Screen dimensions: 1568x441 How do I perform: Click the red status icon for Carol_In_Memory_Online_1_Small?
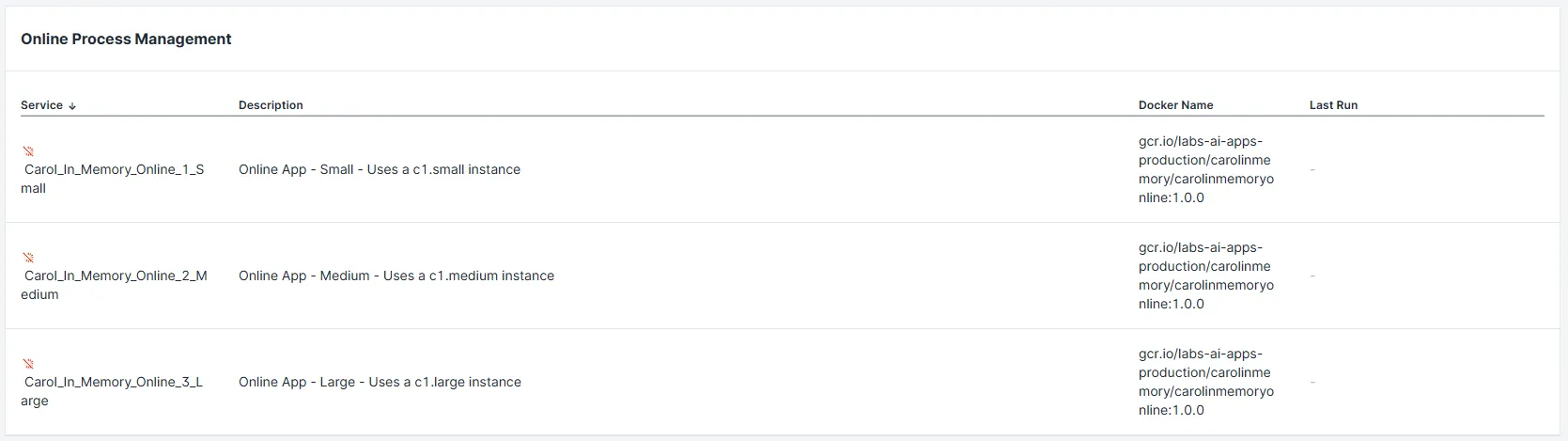[28, 150]
